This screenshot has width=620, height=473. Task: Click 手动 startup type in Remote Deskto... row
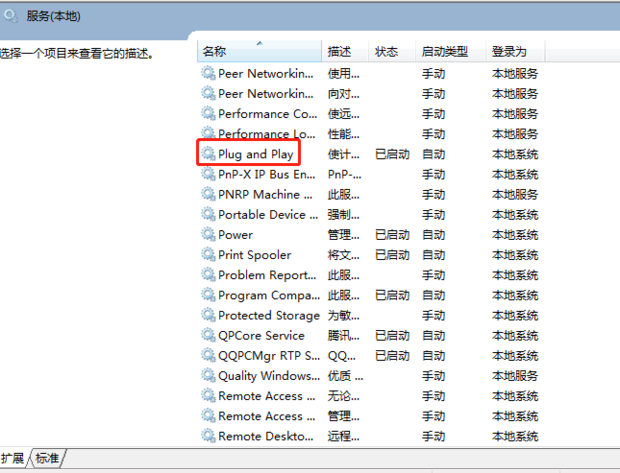click(433, 436)
